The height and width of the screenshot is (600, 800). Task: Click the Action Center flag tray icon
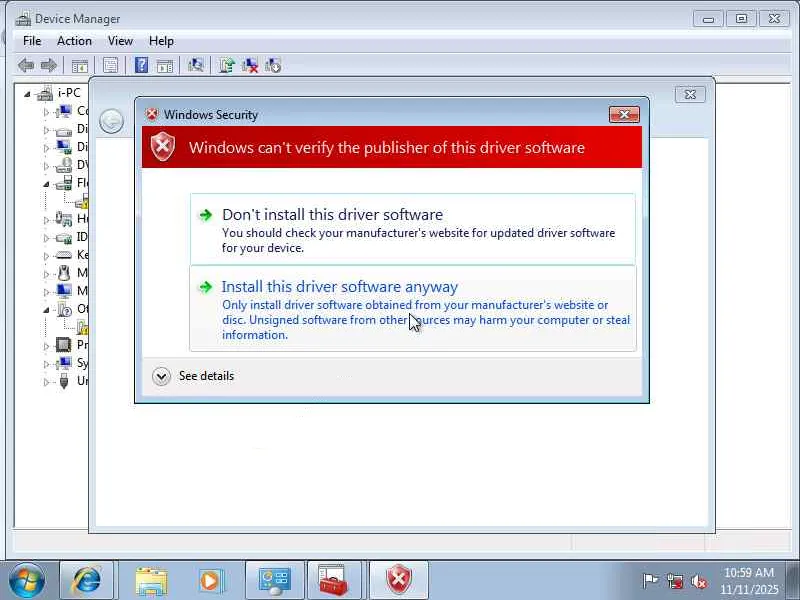click(650, 581)
